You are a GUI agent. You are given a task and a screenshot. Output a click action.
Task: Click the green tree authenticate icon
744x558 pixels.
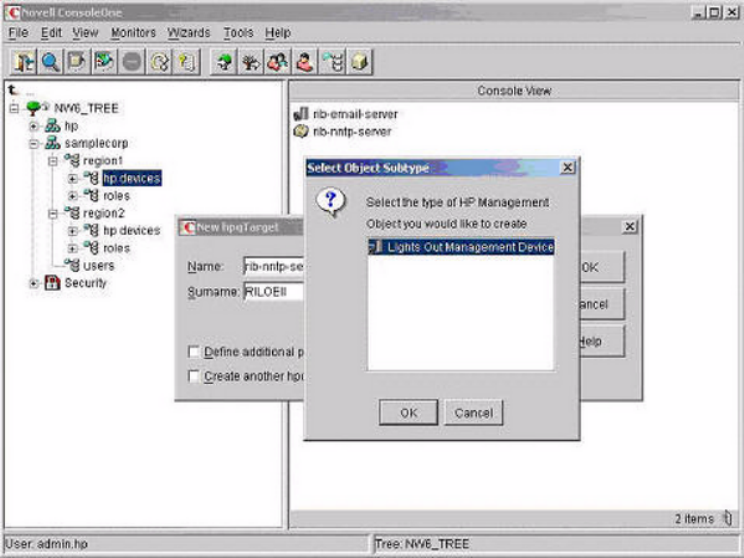tap(224, 62)
